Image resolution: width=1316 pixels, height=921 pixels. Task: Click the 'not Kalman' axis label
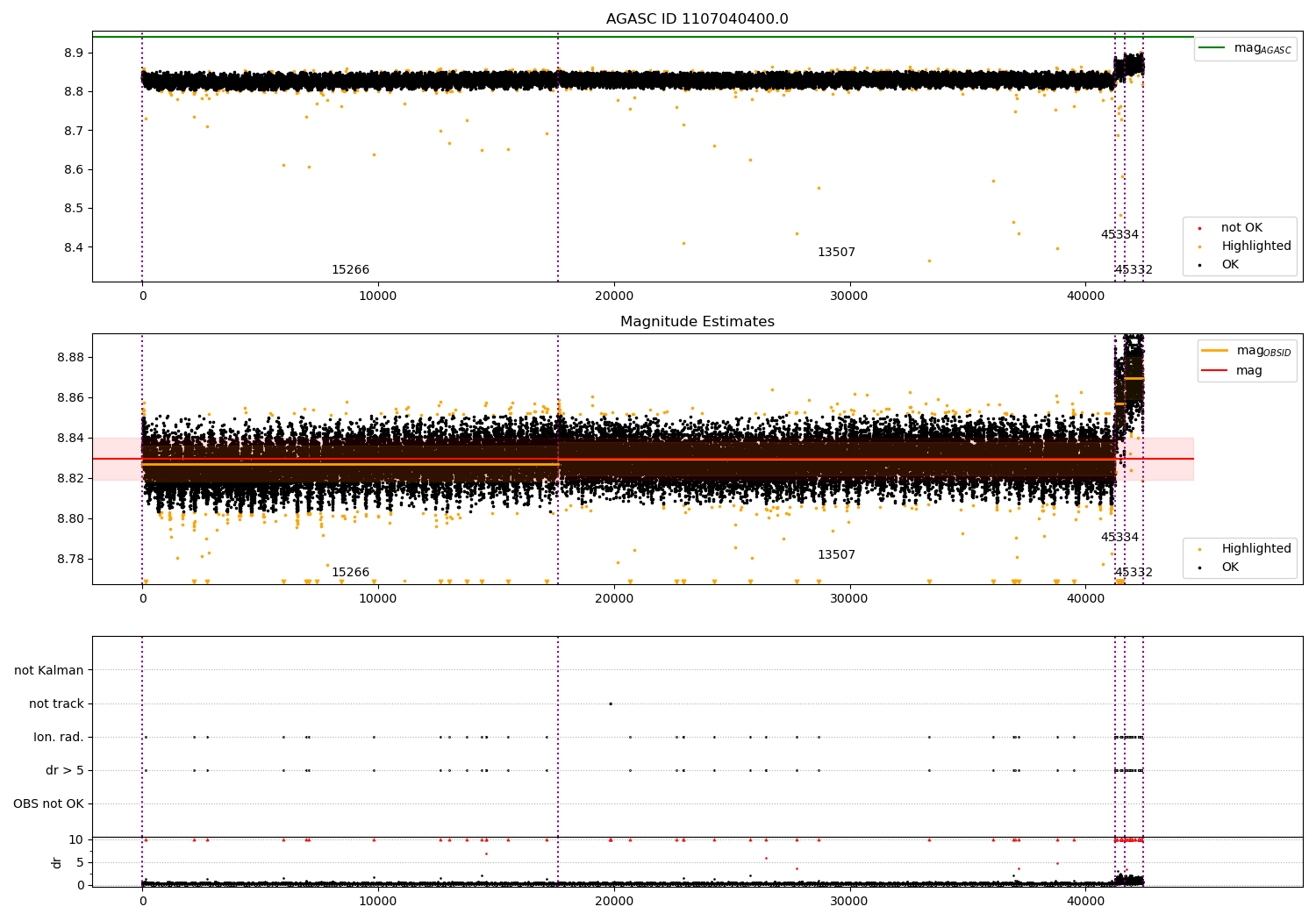pos(49,671)
